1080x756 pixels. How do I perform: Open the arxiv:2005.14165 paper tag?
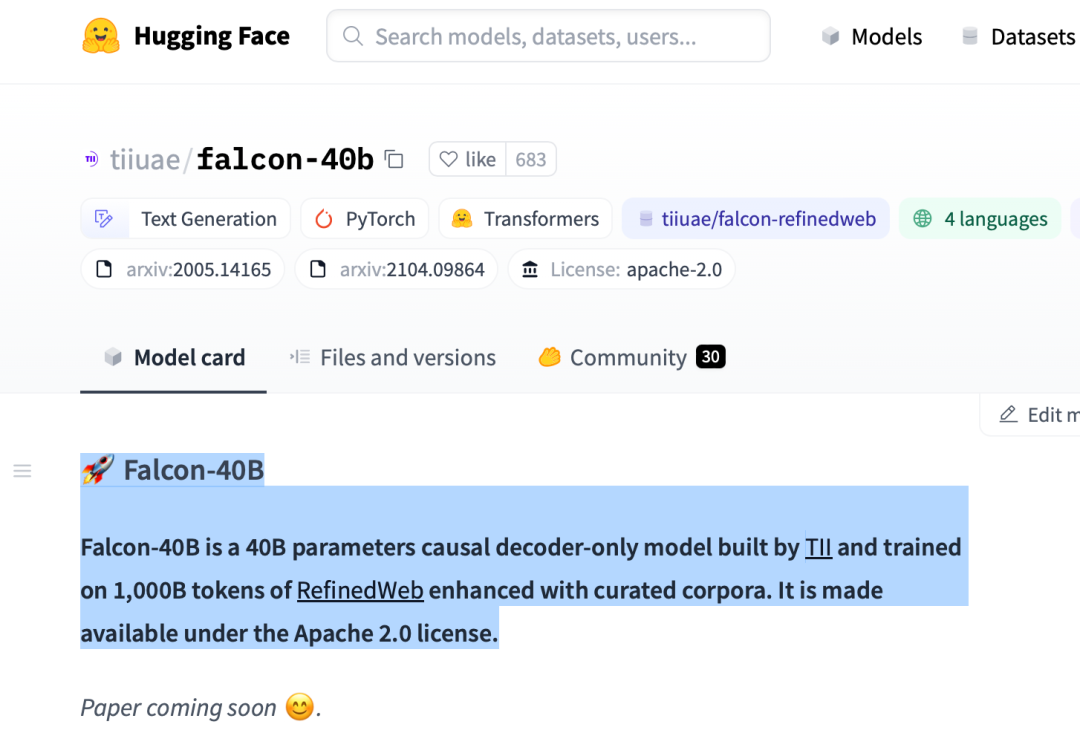click(183, 269)
